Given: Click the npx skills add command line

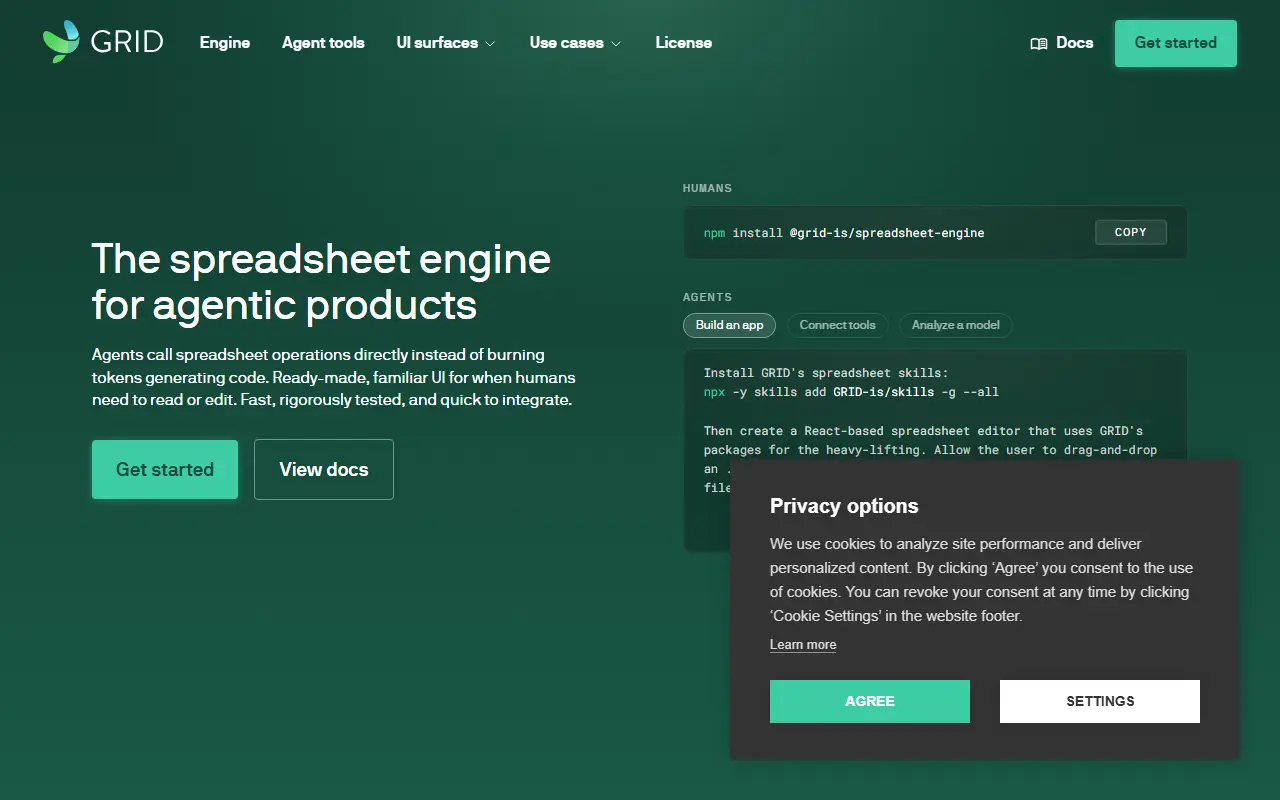Looking at the screenshot, I should point(851,392).
